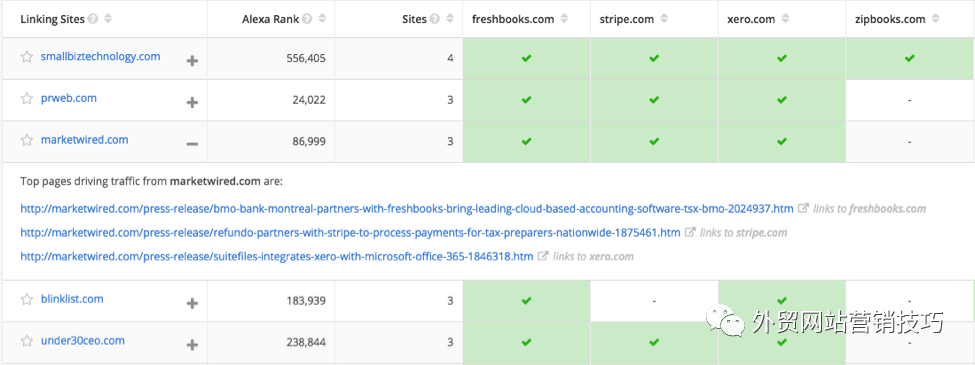Star the blinklist.com row
975x365 pixels.
click(x=26, y=300)
